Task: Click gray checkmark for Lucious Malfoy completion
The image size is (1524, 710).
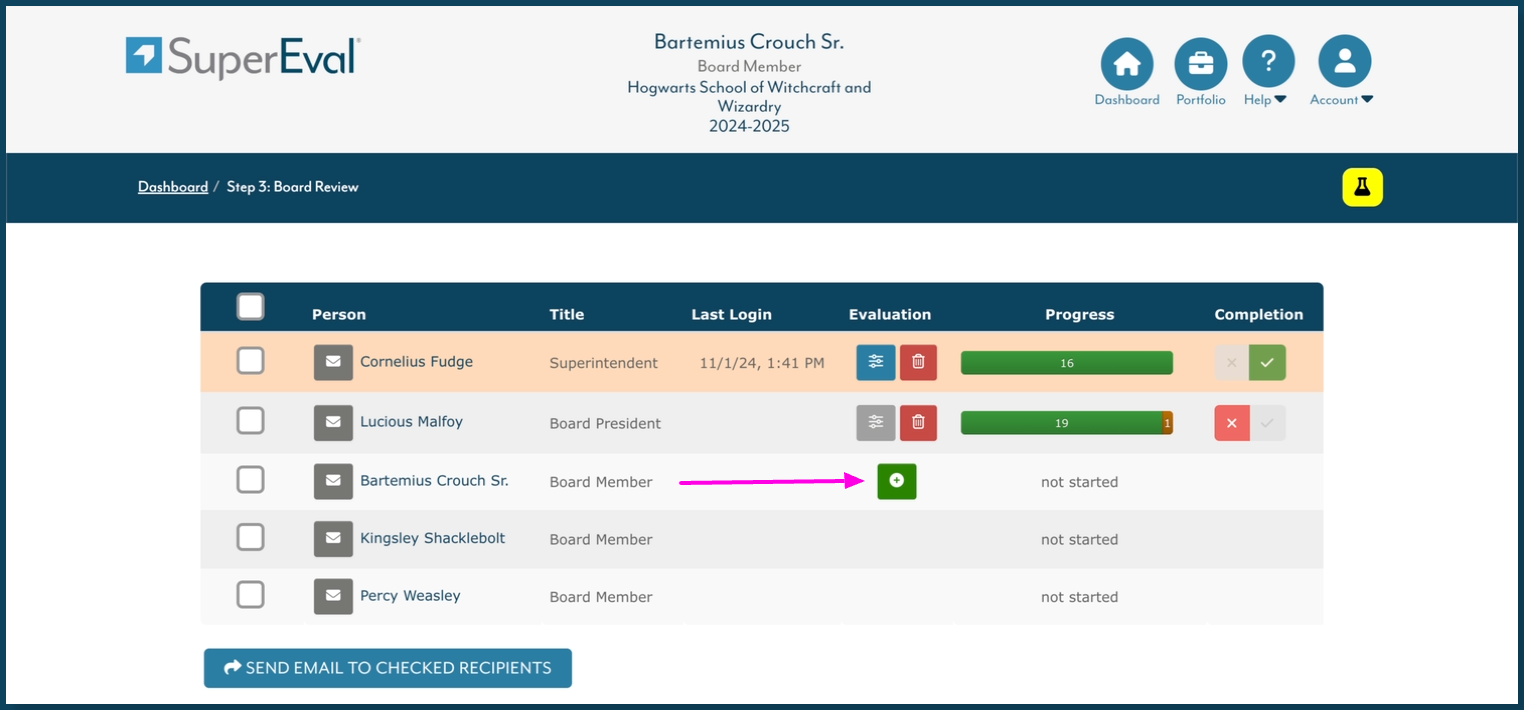Action: [x=1267, y=423]
